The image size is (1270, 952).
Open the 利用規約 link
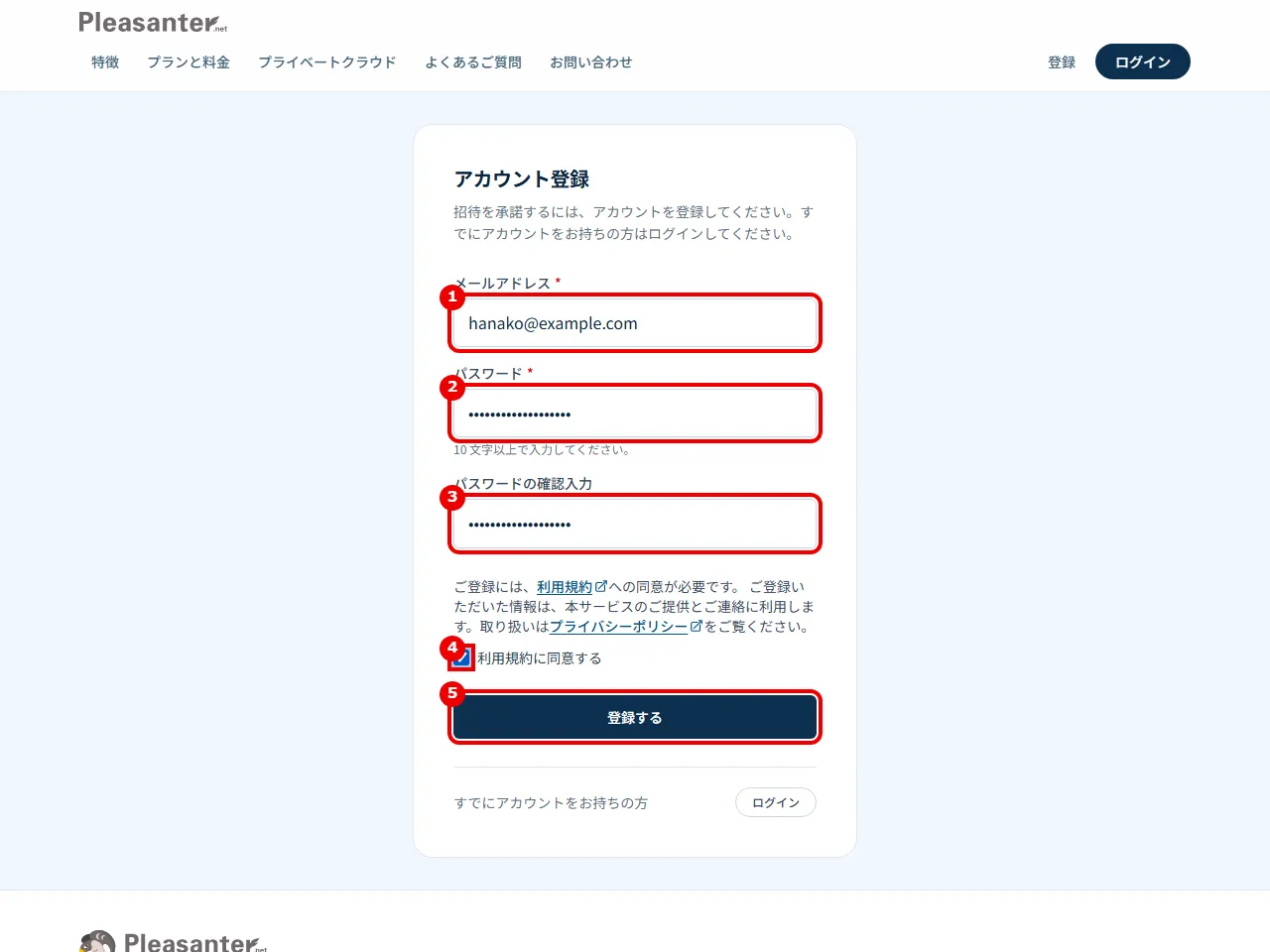click(x=565, y=587)
